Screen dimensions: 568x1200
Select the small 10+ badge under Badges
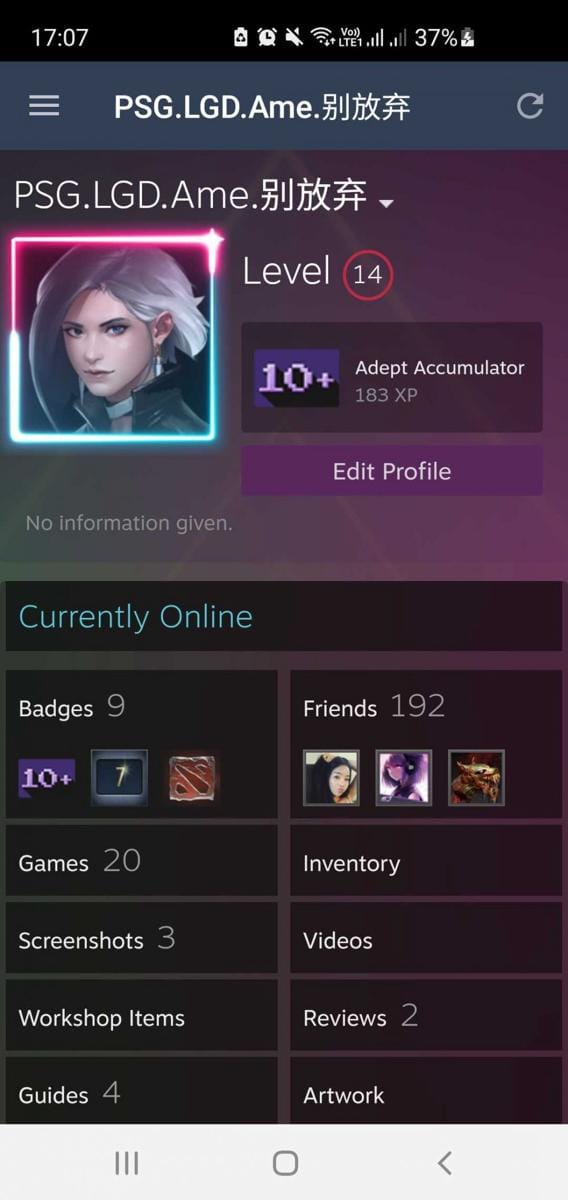coord(46,778)
